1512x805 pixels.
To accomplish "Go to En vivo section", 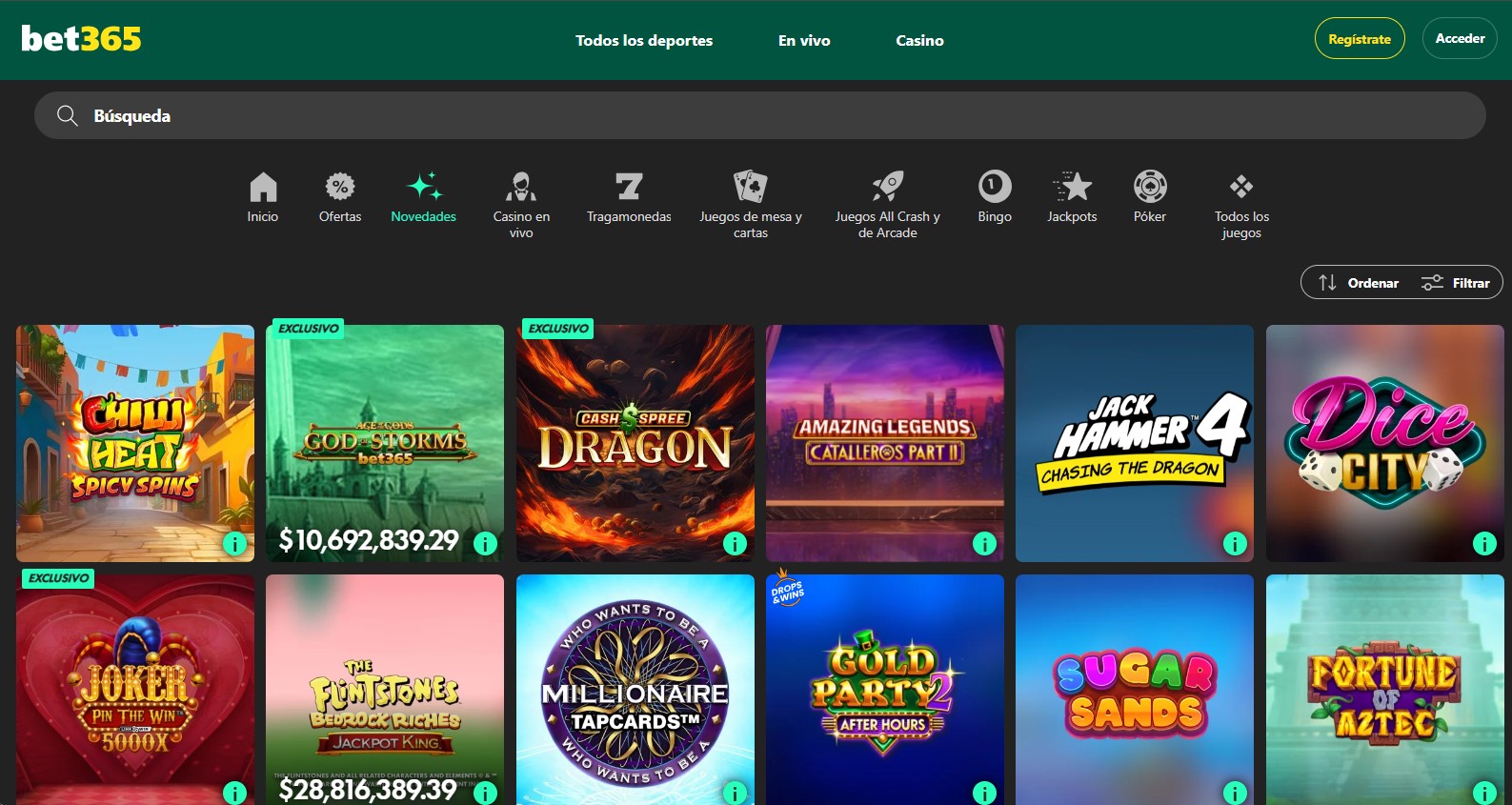I will [x=804, y=40].
